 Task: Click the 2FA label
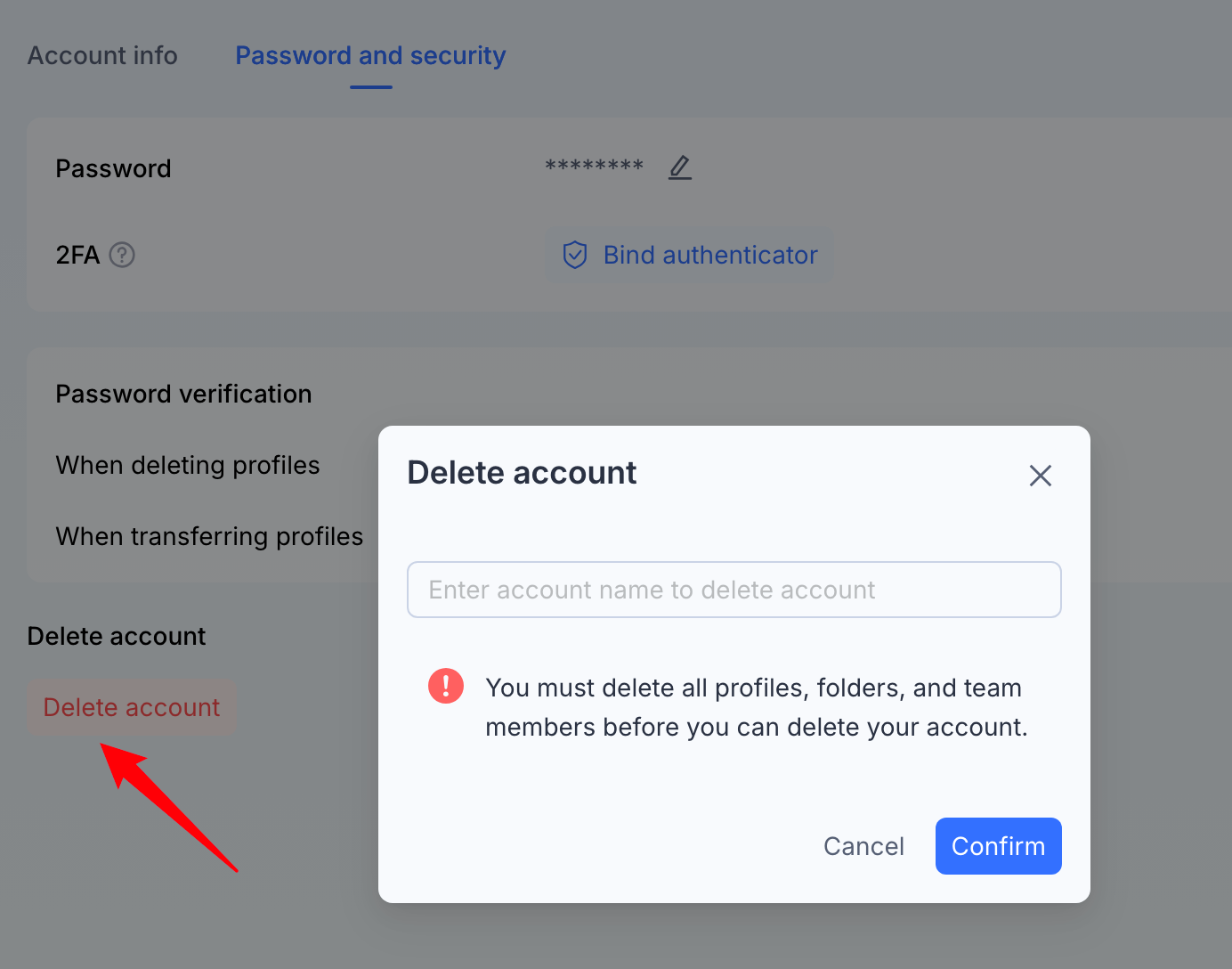click(x=77, y=255)
